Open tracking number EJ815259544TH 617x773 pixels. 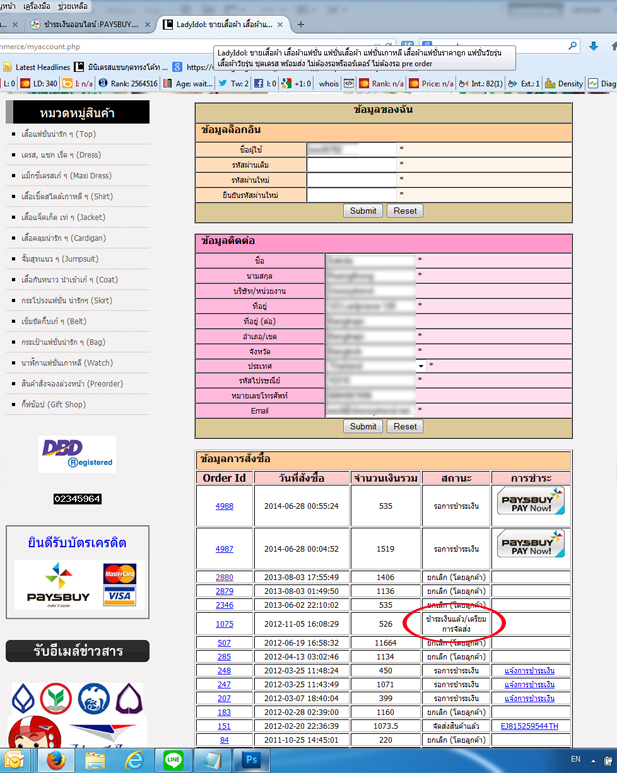click(529, 726)
